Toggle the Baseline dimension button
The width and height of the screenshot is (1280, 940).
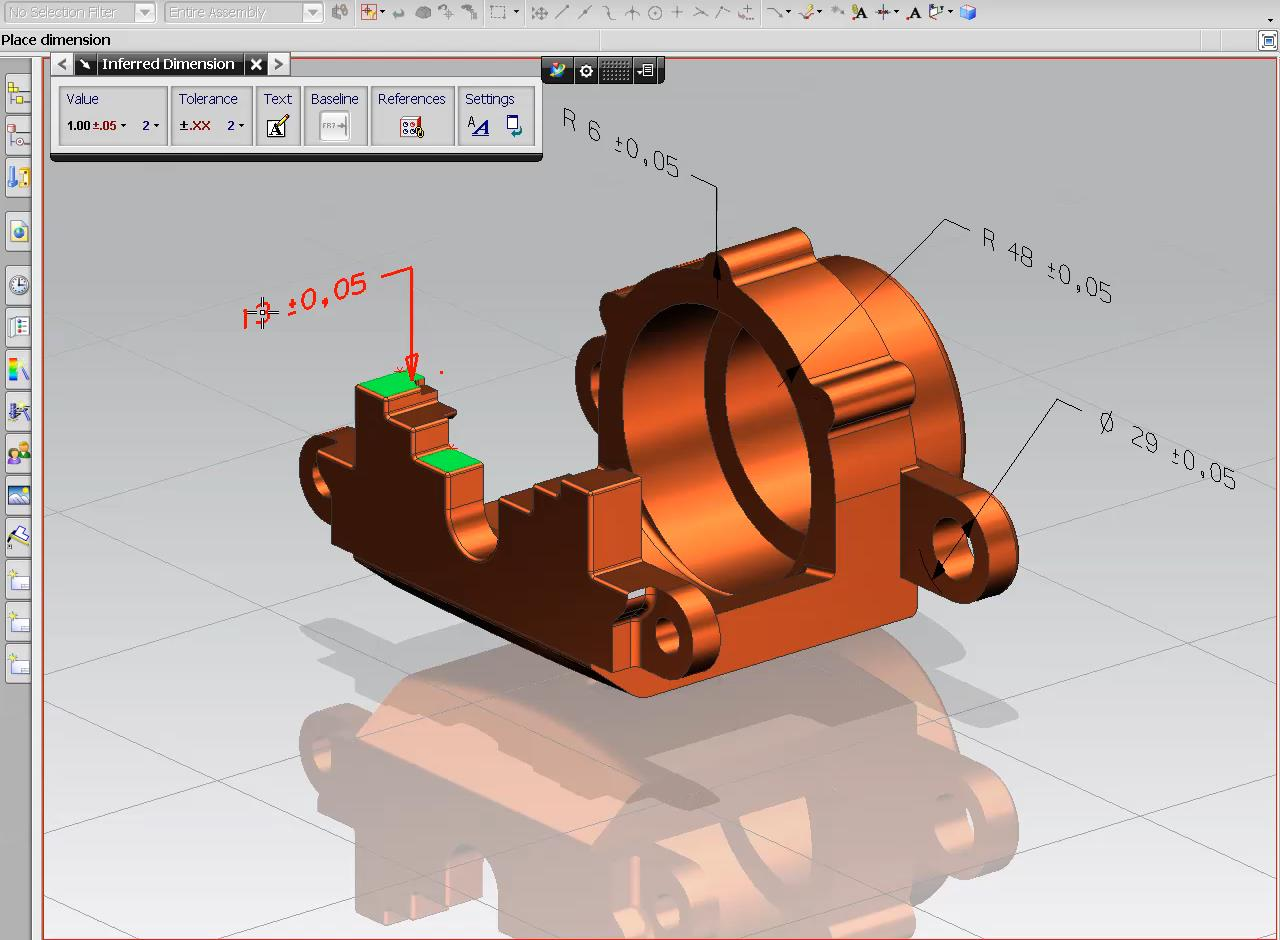(x=334, y=126)
